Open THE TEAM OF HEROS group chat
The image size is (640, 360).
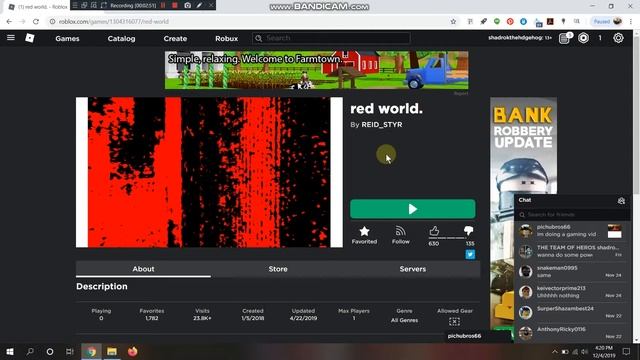(572, 251)
